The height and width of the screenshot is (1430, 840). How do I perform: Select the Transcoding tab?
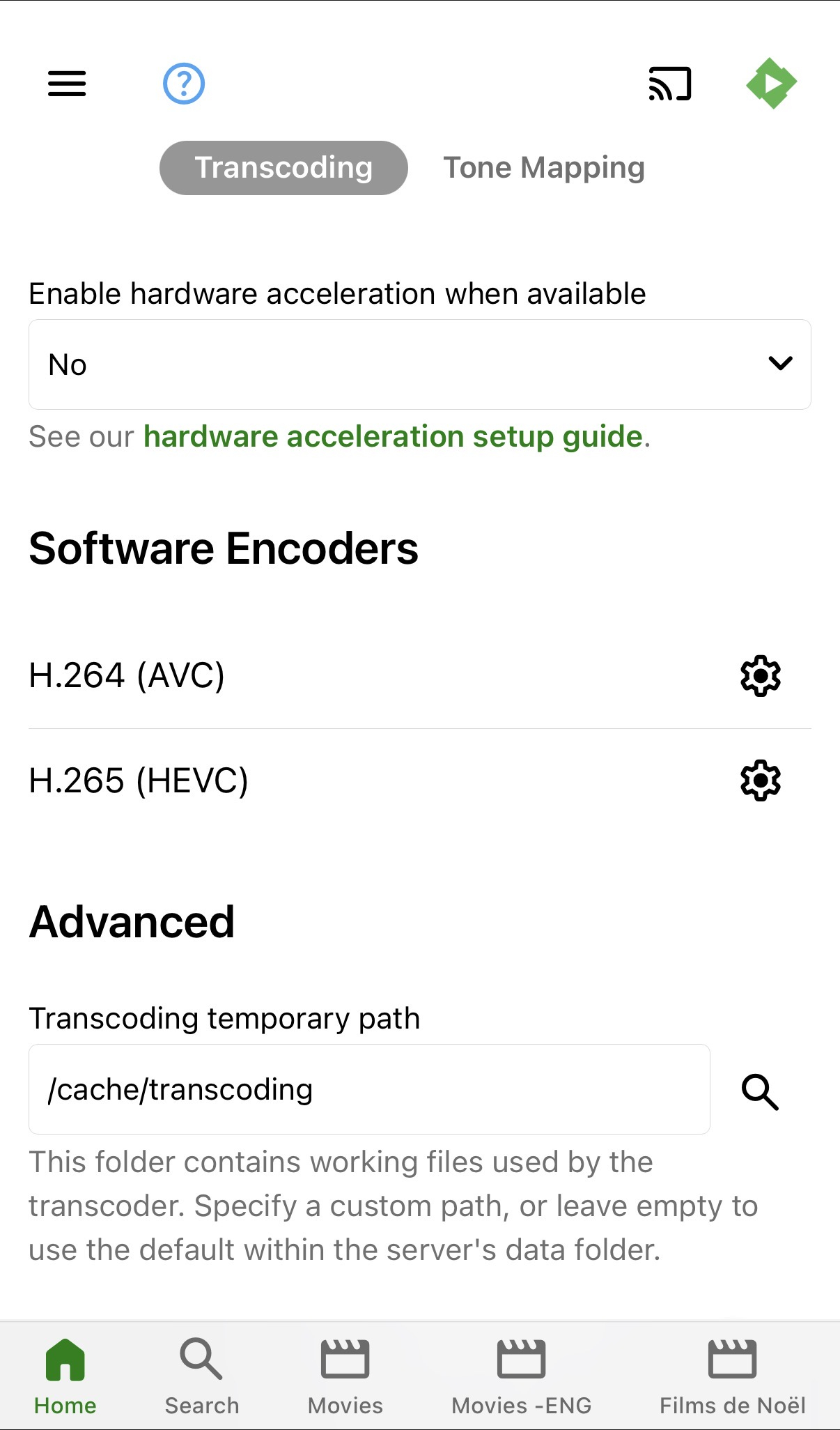click(283, 168)
